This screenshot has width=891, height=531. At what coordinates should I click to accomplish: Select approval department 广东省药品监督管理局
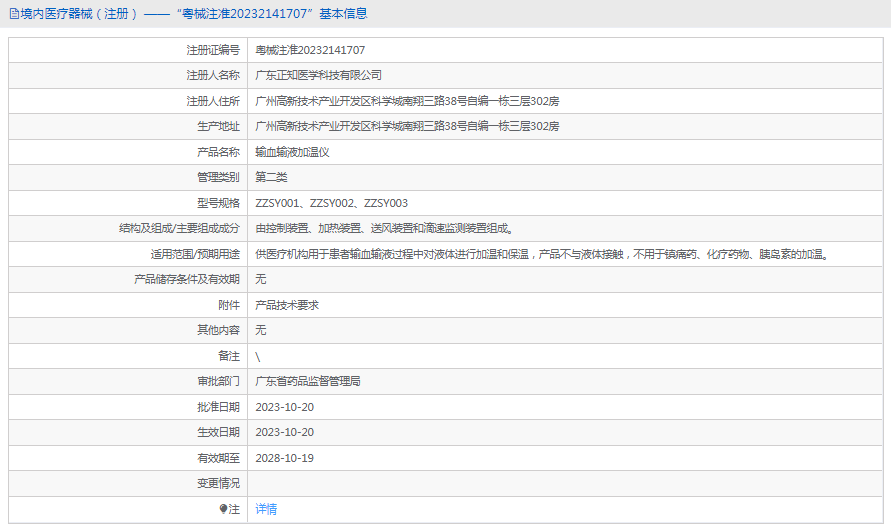click(x=307, y=381)
